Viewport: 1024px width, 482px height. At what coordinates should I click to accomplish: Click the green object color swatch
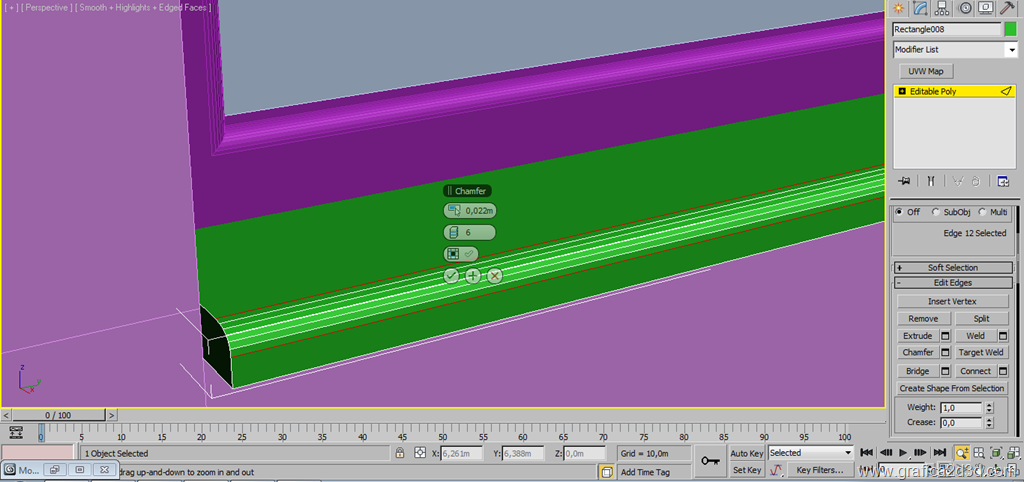[x=1010, y=30]
